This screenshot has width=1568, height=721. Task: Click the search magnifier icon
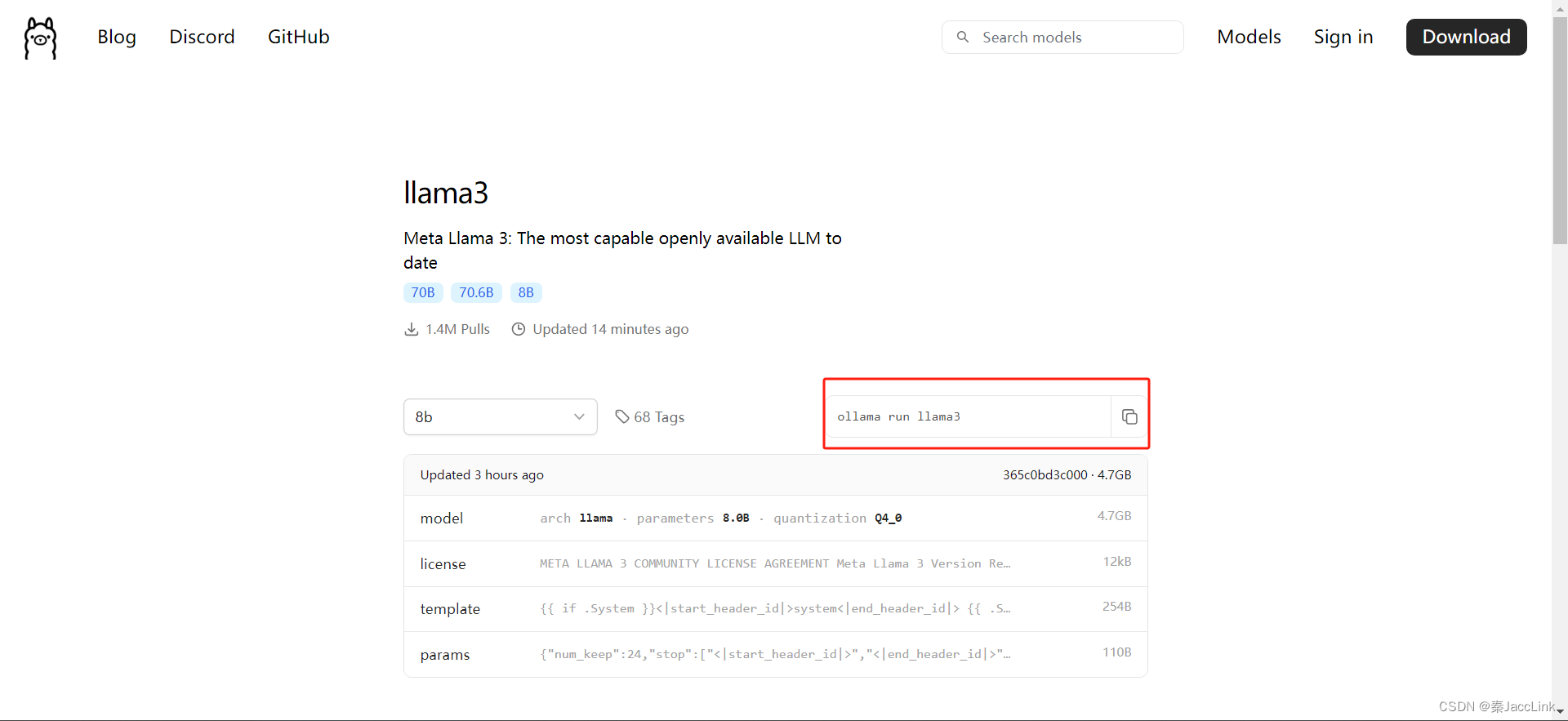tap(963, 37)
